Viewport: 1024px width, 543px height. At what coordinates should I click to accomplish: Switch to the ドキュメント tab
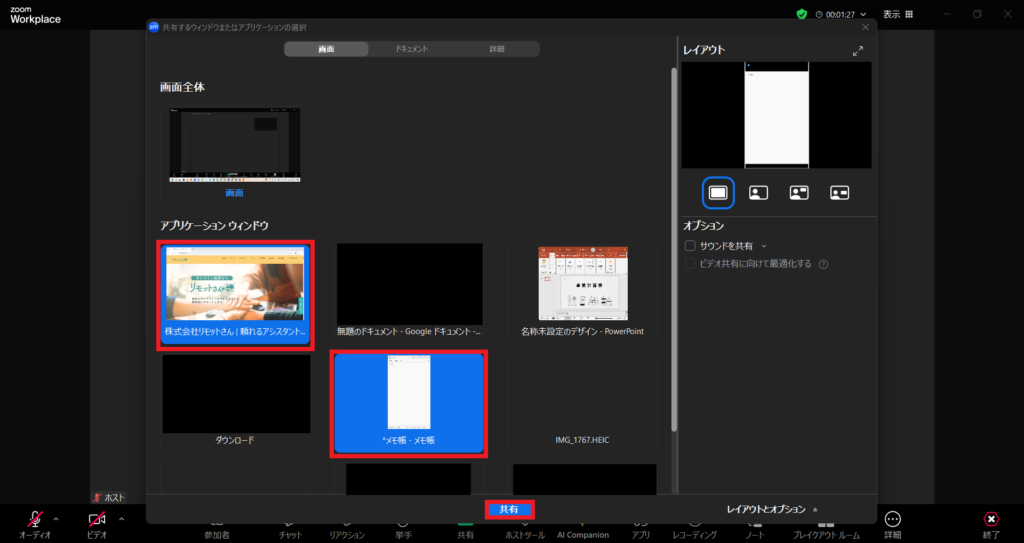[411, 49]
